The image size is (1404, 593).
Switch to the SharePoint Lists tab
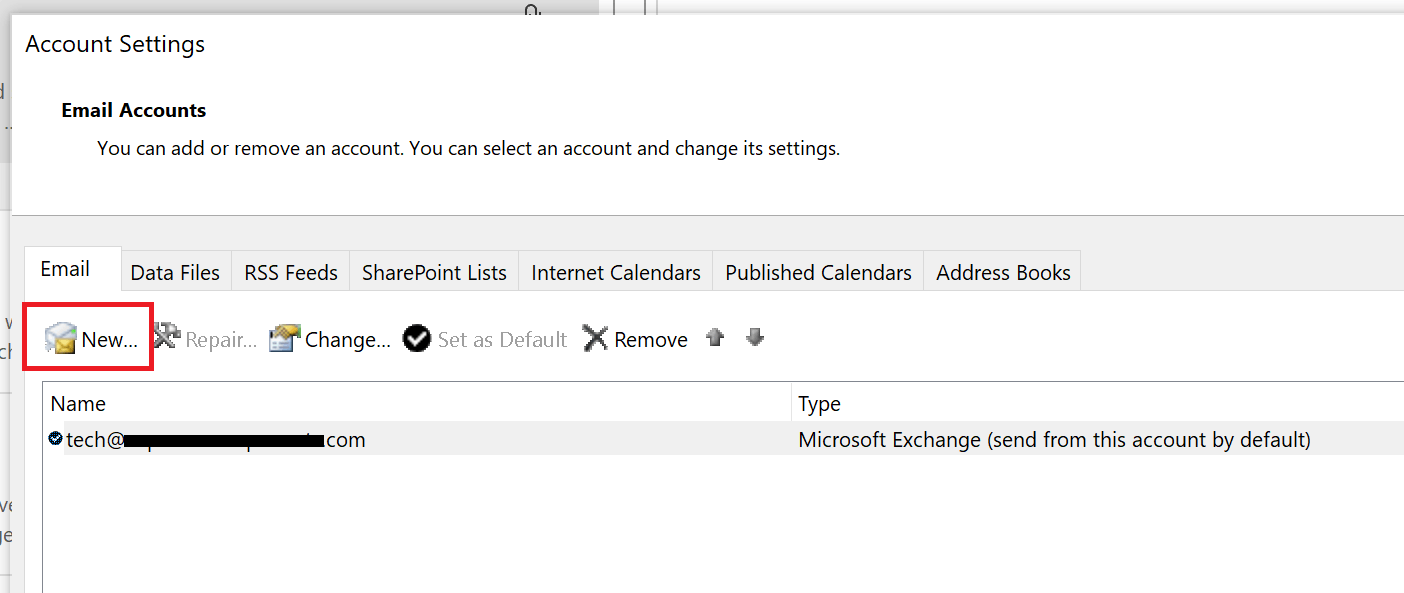coord(433,271)
